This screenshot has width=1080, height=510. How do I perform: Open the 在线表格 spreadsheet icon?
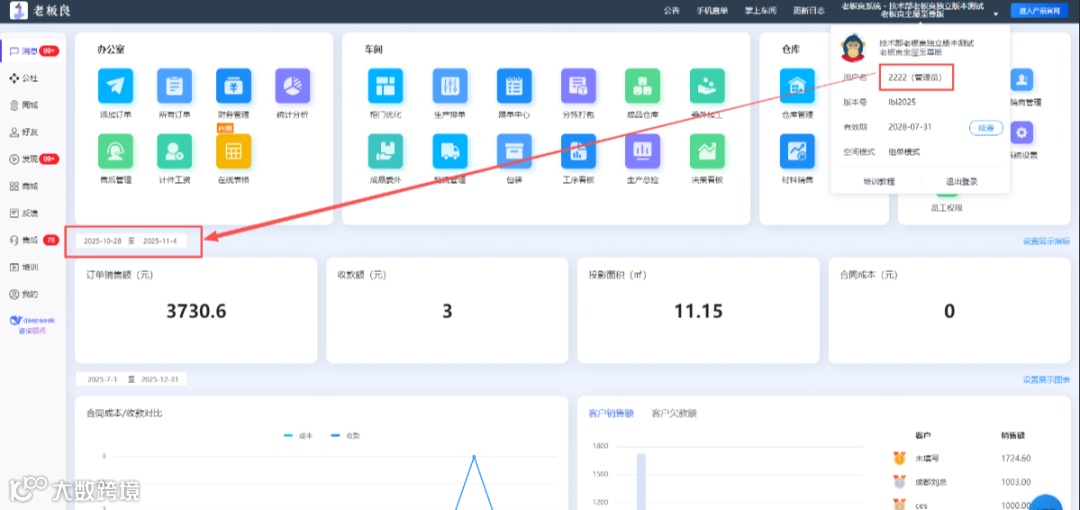tap(233, 152)
